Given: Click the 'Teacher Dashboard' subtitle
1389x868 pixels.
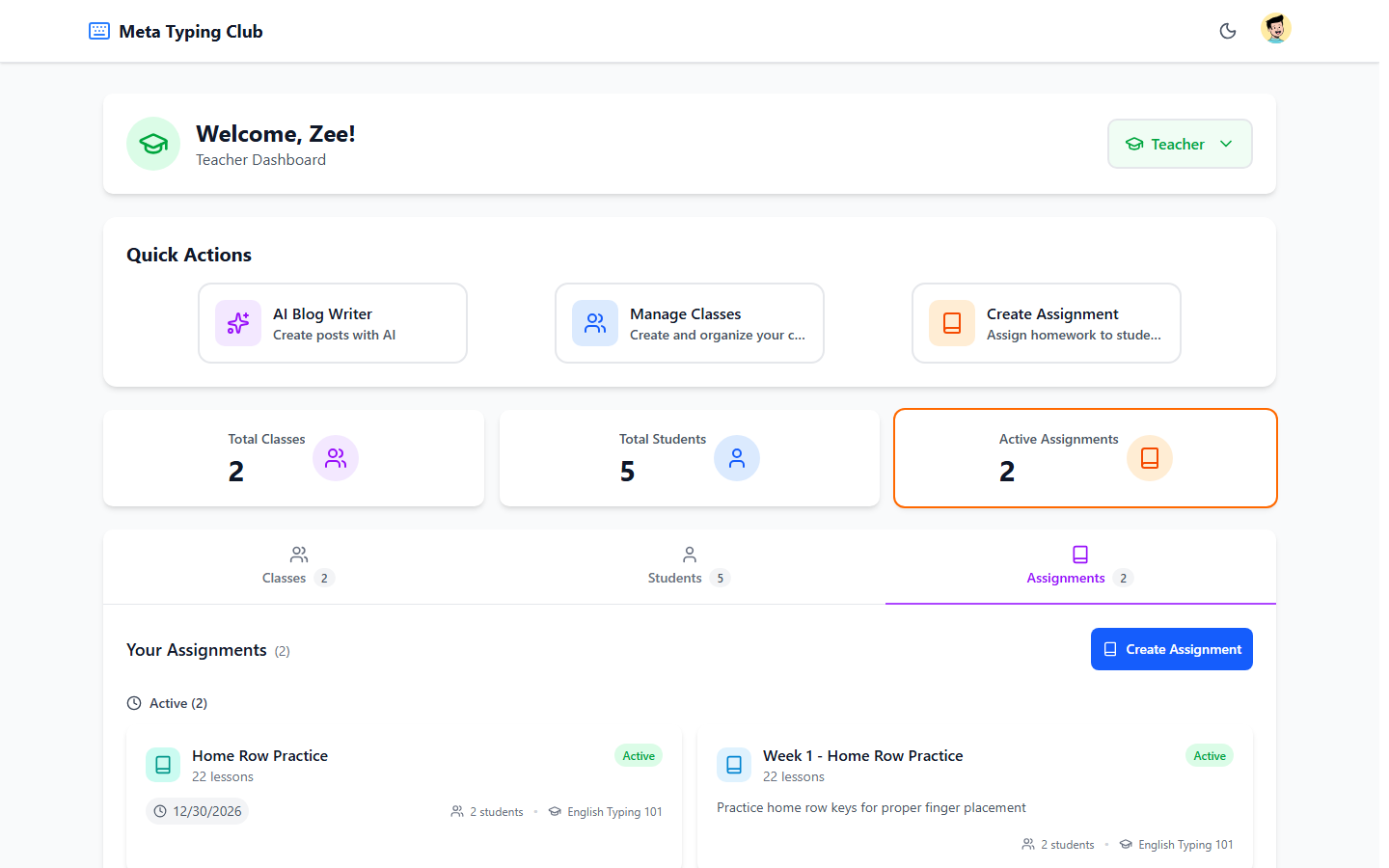Looking at the screenshot, I should pos(260,160).
